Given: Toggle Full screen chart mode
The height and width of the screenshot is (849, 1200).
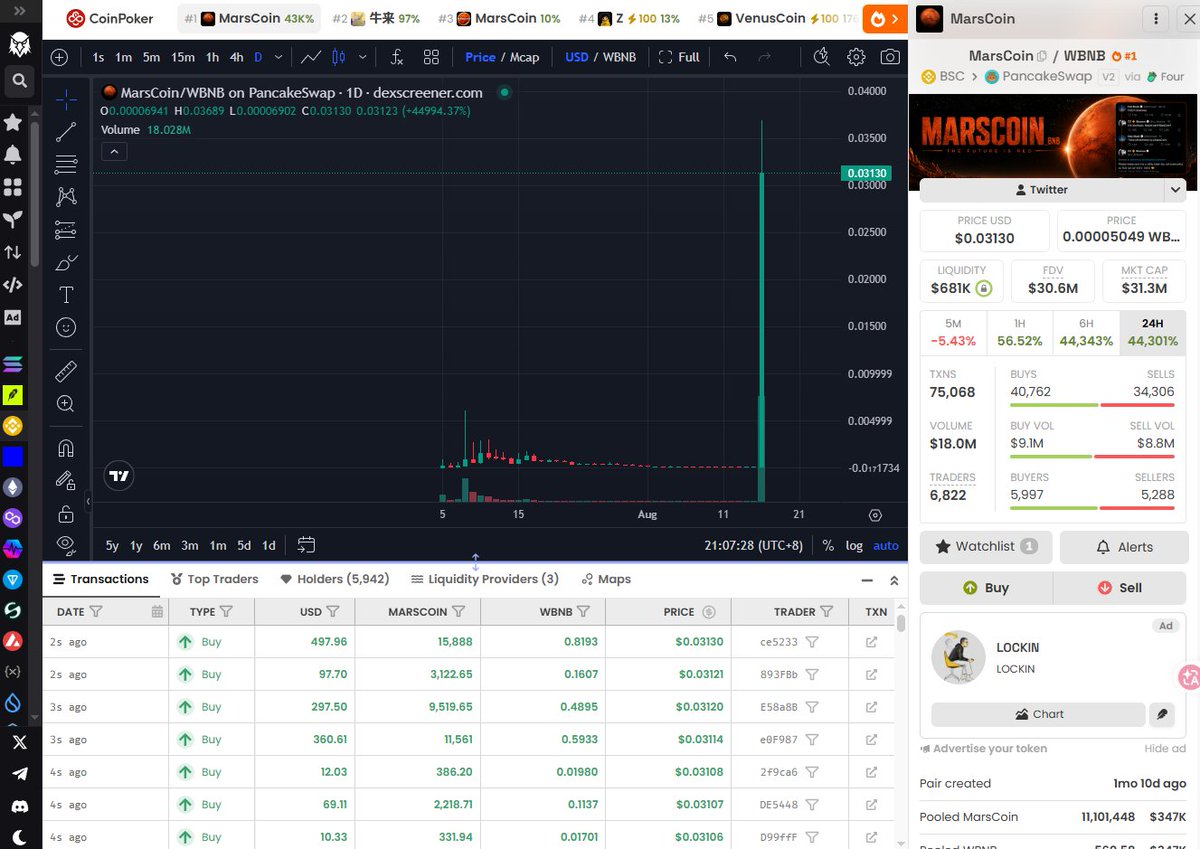Looking at the screenshot, I should pos(679,57).
